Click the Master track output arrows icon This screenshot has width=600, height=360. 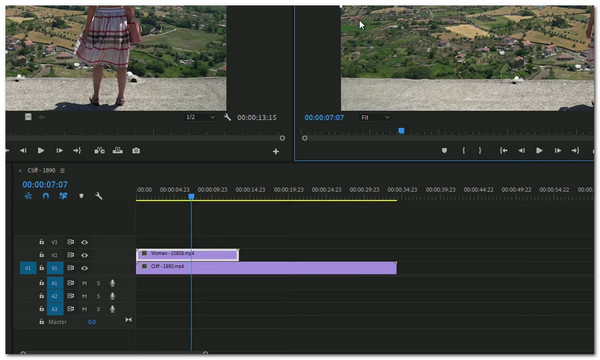(x=129, y=320)
